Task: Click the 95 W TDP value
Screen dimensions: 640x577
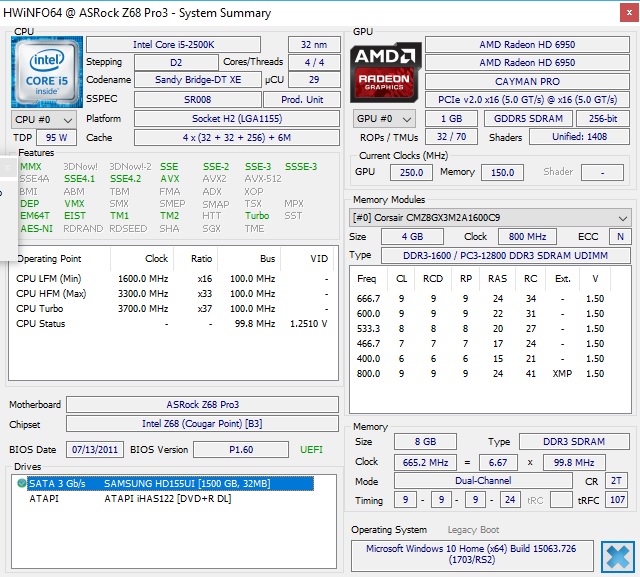Action: point(56,138)
